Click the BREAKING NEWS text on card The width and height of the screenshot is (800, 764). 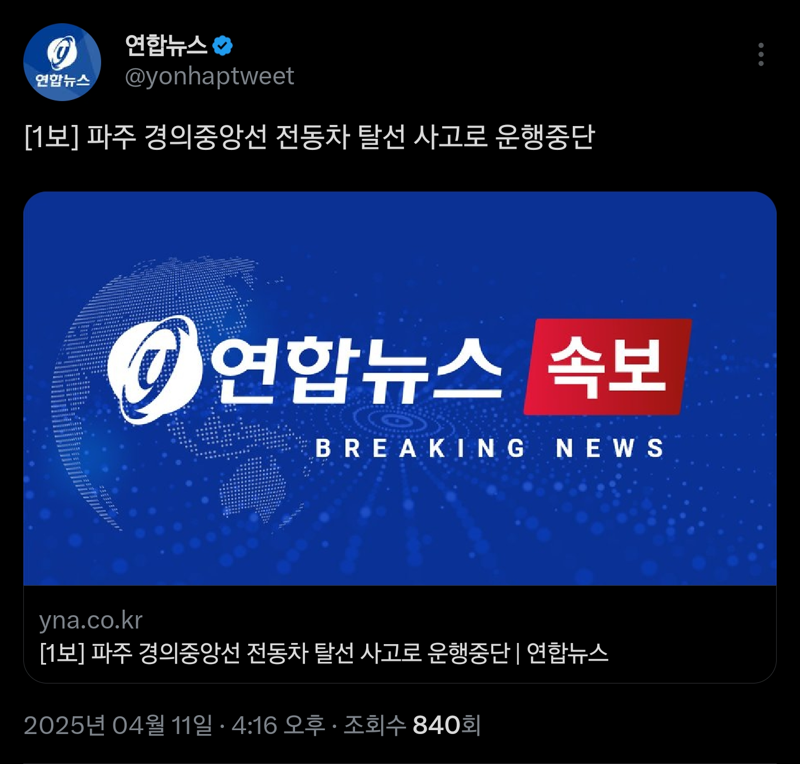(490, 449)
